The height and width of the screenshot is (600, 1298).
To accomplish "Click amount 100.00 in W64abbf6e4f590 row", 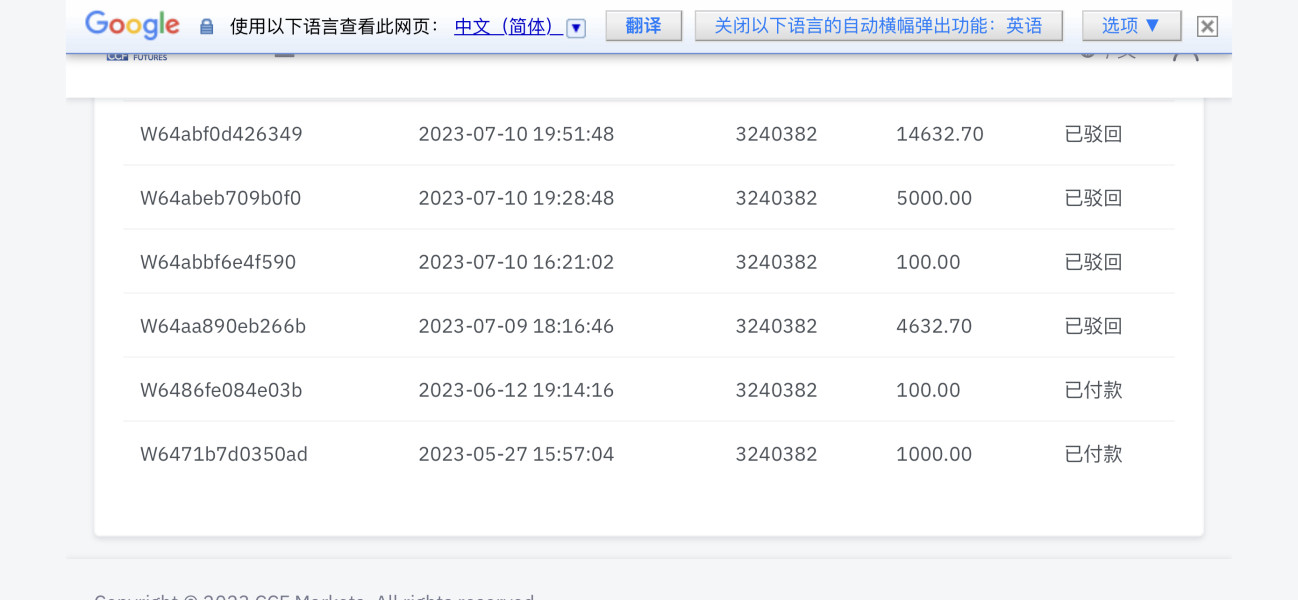I will [x=928, y=262].
